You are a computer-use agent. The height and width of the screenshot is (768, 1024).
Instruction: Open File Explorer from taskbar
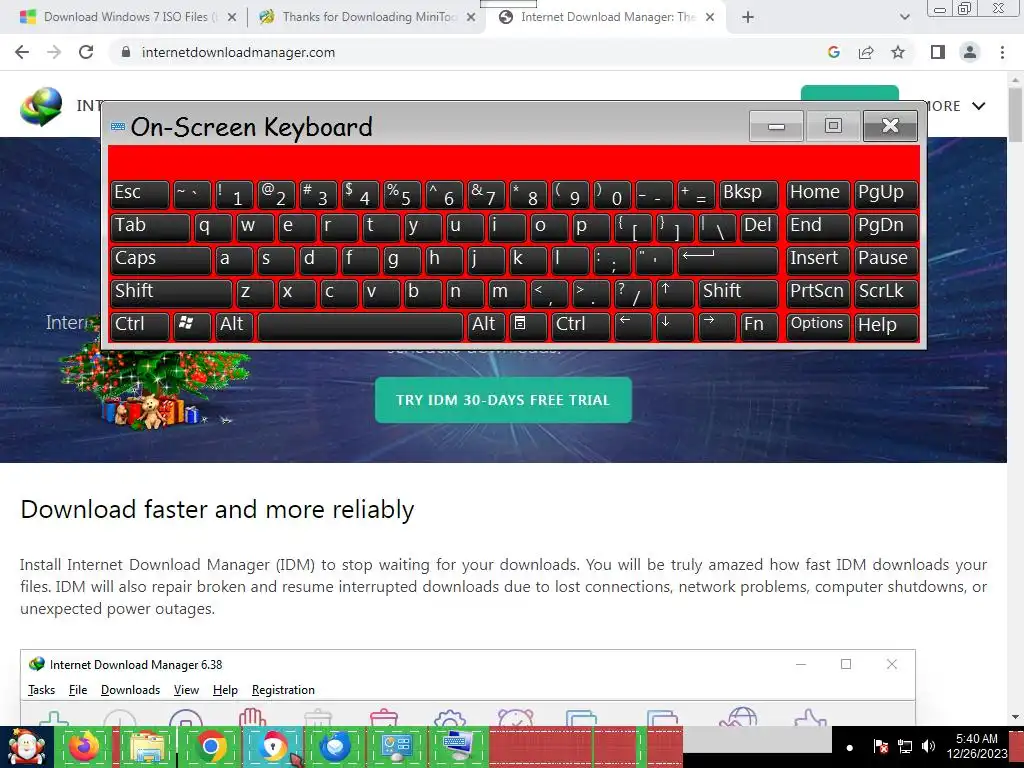[x=148, y=747]
